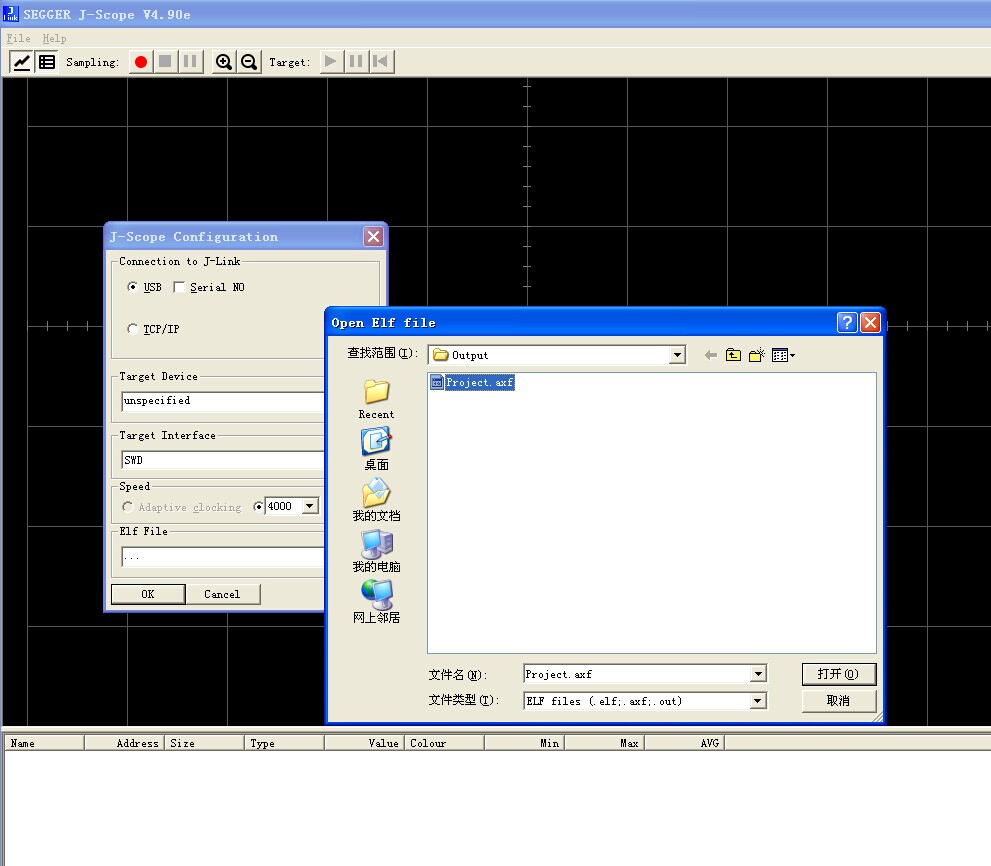991x866 pixels.
Task: Click the Target Device input field
Action: (222, 401)
